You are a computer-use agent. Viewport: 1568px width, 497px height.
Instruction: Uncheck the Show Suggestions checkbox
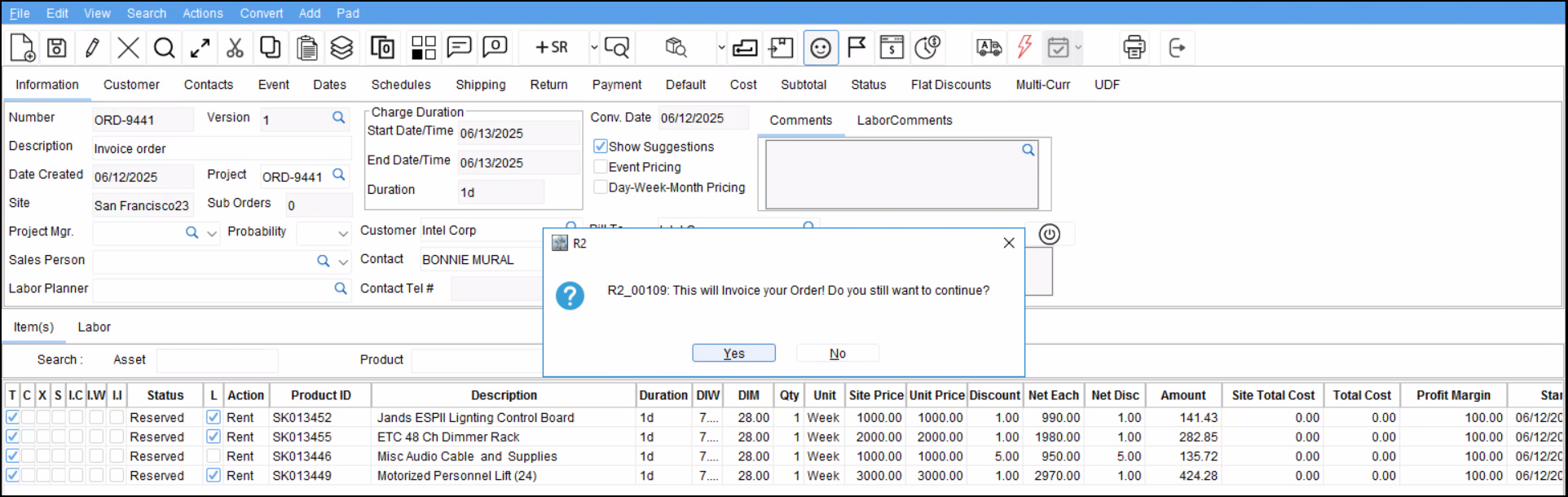(x=601, y=147)
